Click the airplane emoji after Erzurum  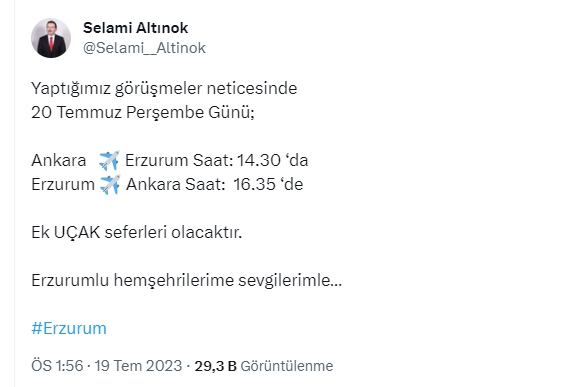(x=110, y=184)
